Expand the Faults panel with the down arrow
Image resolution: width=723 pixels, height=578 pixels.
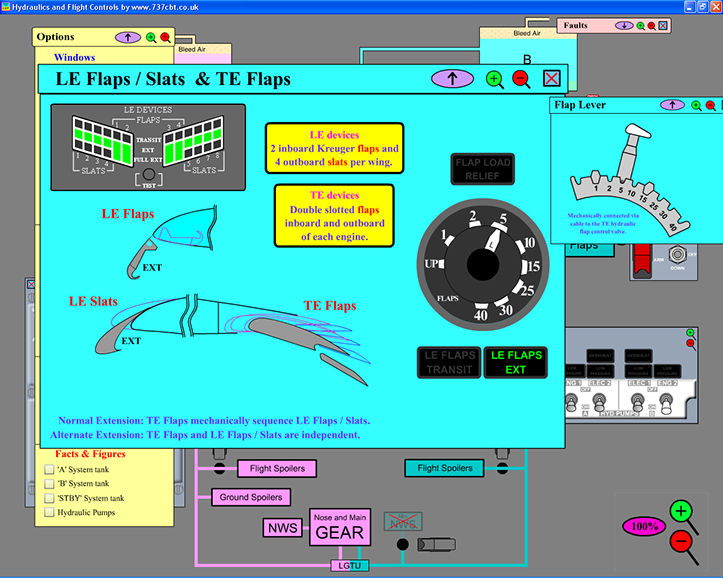point(625,25)
